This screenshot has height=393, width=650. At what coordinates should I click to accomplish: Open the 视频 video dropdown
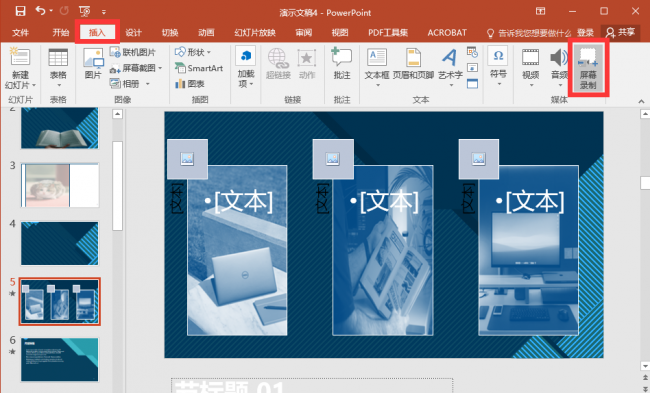pos(531,68)
